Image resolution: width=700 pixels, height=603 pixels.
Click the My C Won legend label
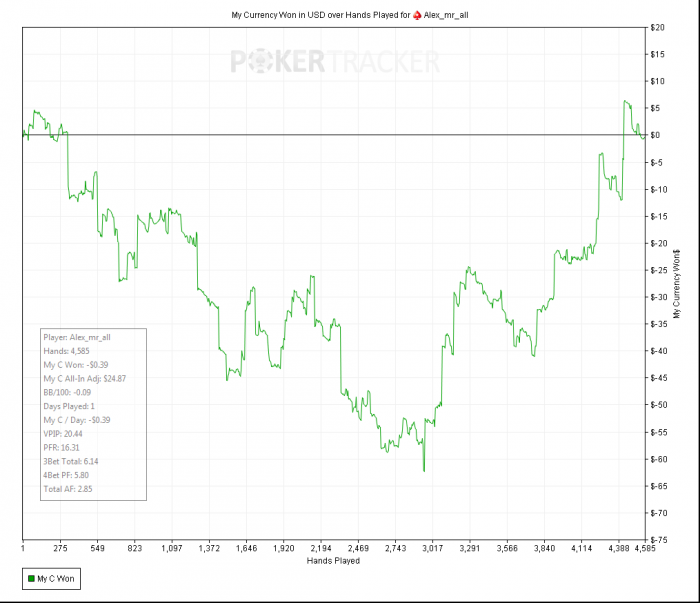pos(56,578)
